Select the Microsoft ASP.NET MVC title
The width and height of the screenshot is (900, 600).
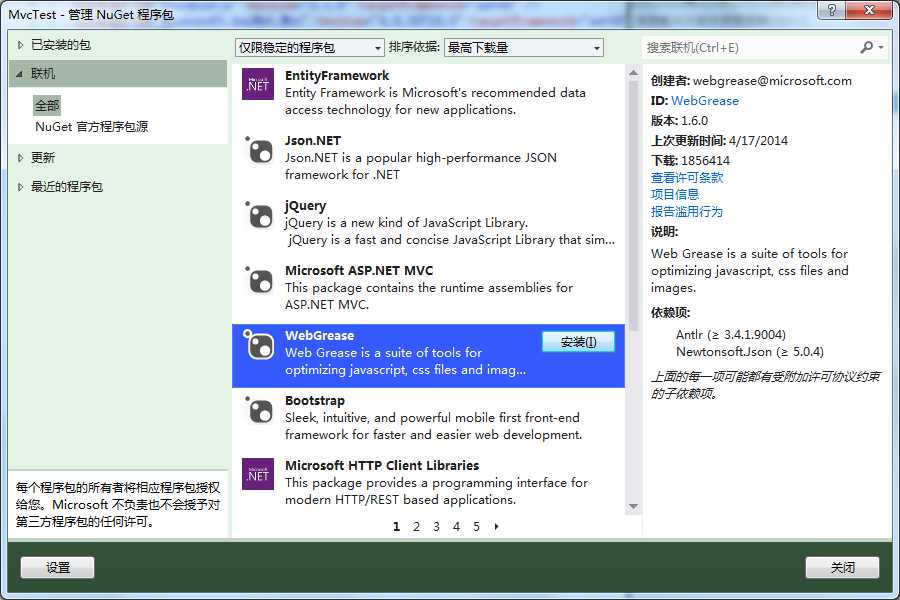pyautogui.click(x=359, y=270)
